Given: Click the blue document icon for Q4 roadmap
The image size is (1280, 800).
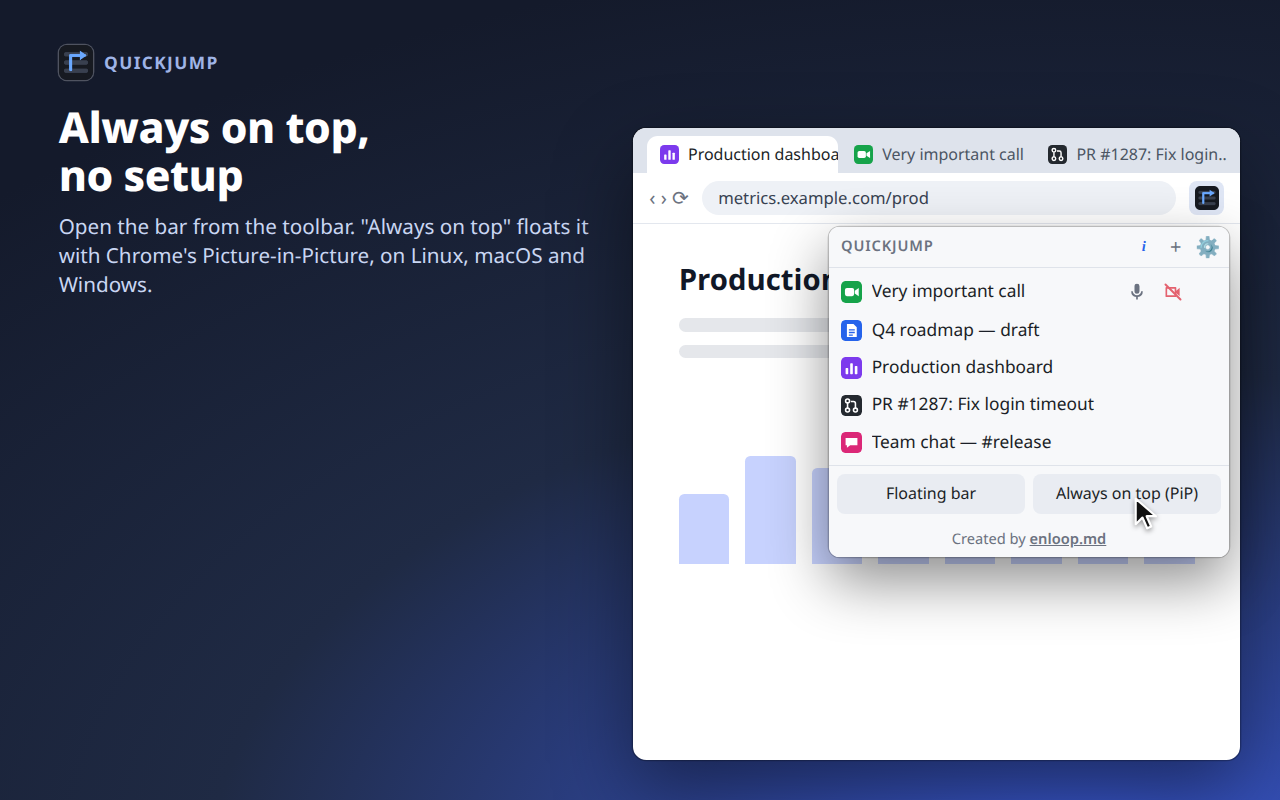Looking at the screenshot, I should pos(851,330).
